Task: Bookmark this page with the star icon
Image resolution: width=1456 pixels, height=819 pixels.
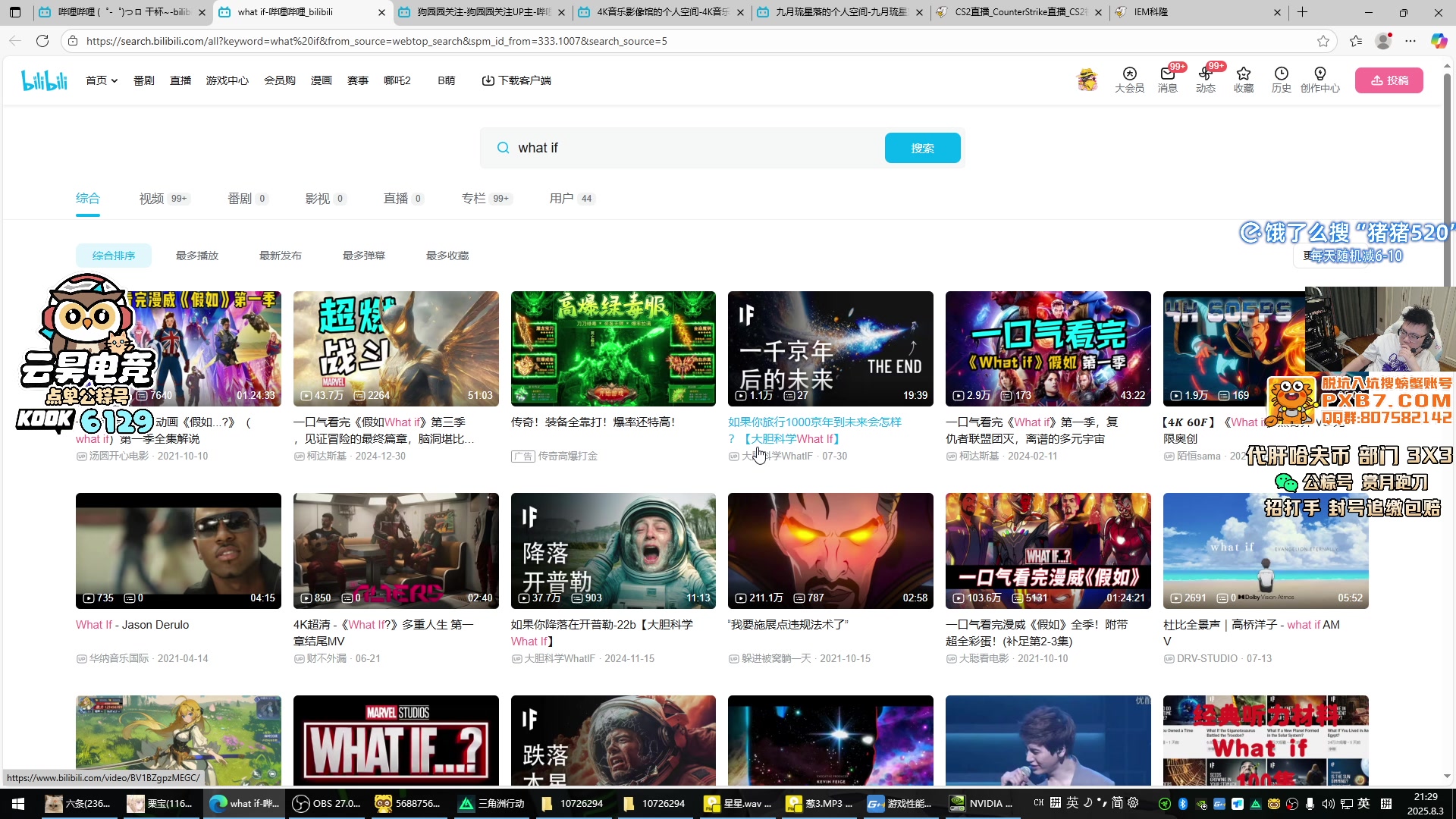Action: point(1323,41)
